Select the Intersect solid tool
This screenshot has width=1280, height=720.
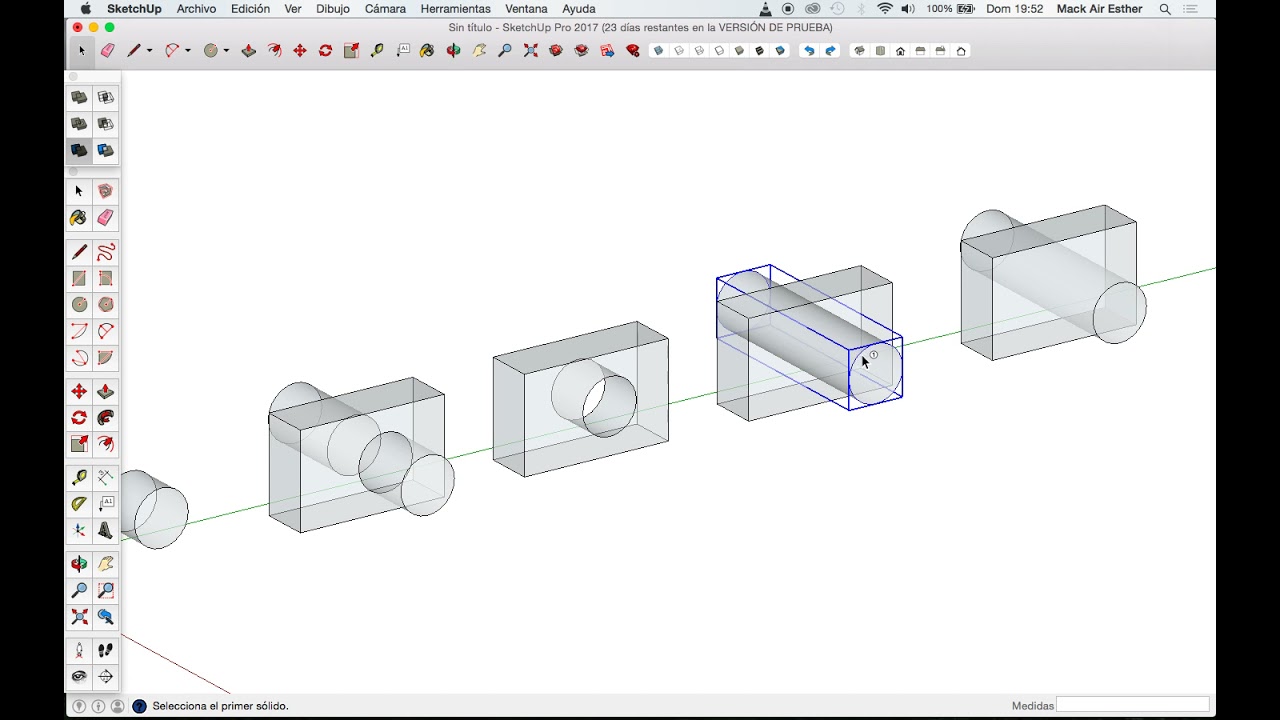[105, 97]
